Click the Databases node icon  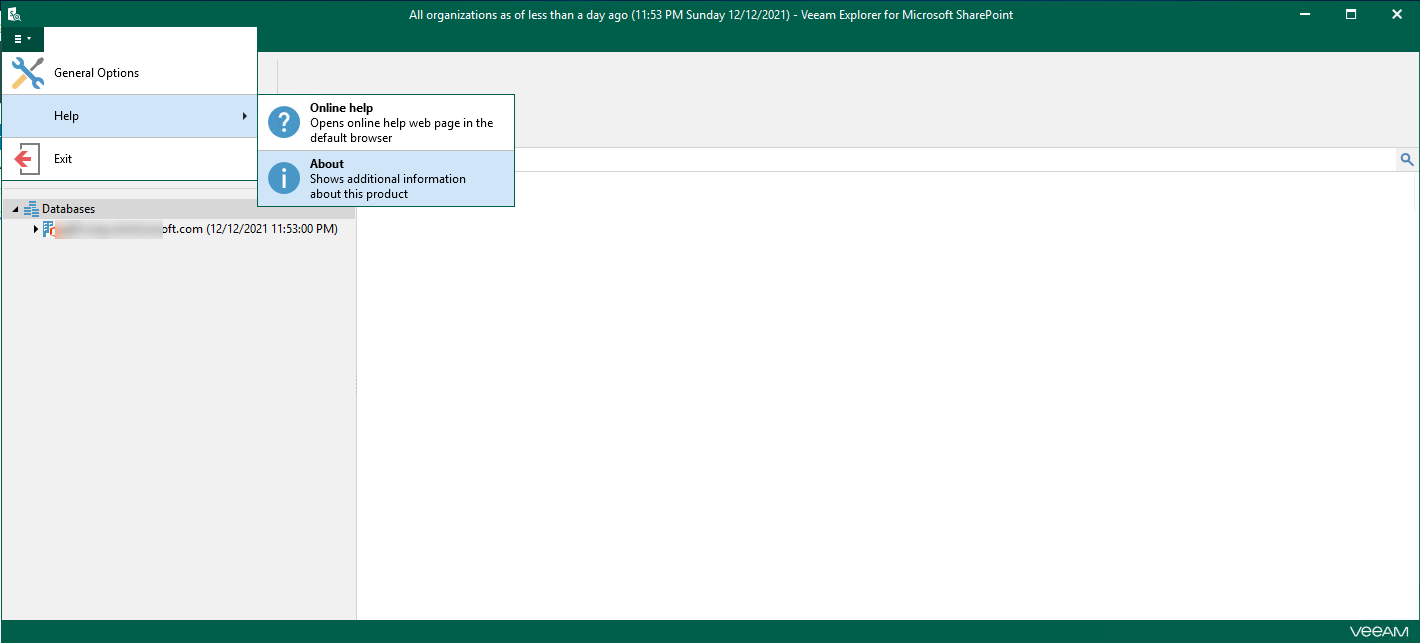coord(31,209)
